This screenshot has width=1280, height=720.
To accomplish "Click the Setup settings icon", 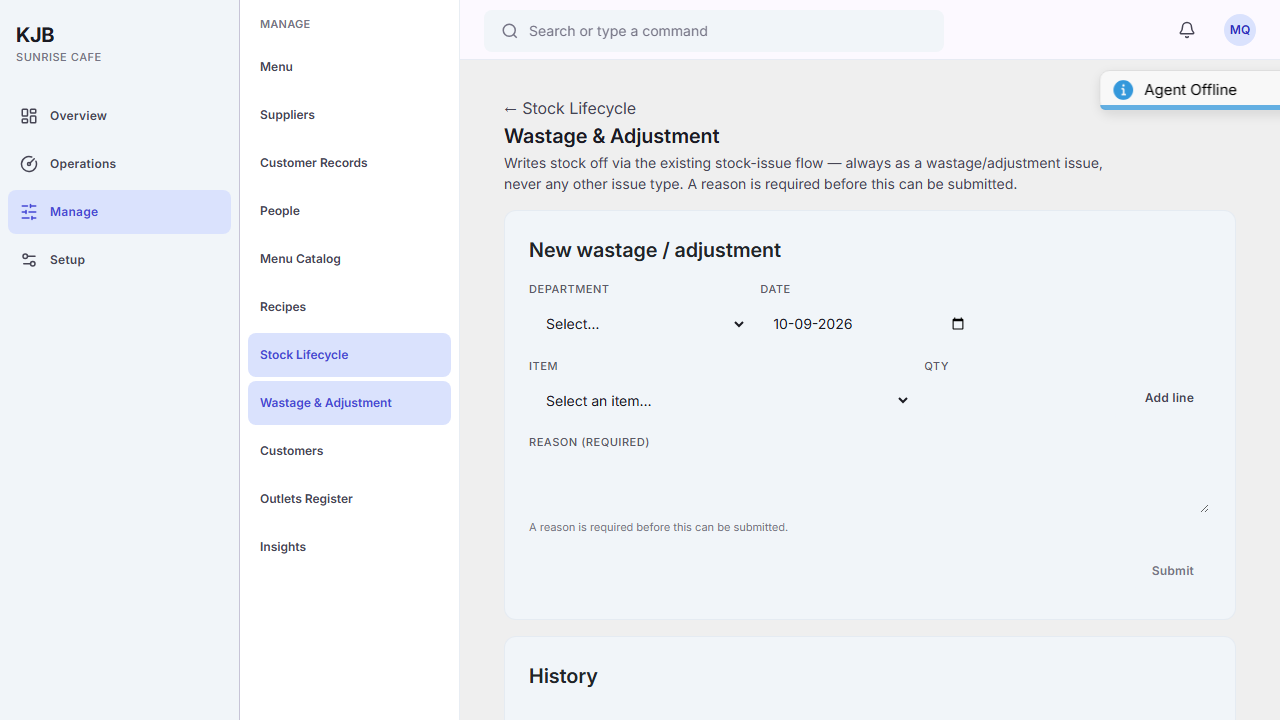I will [29, 260].
